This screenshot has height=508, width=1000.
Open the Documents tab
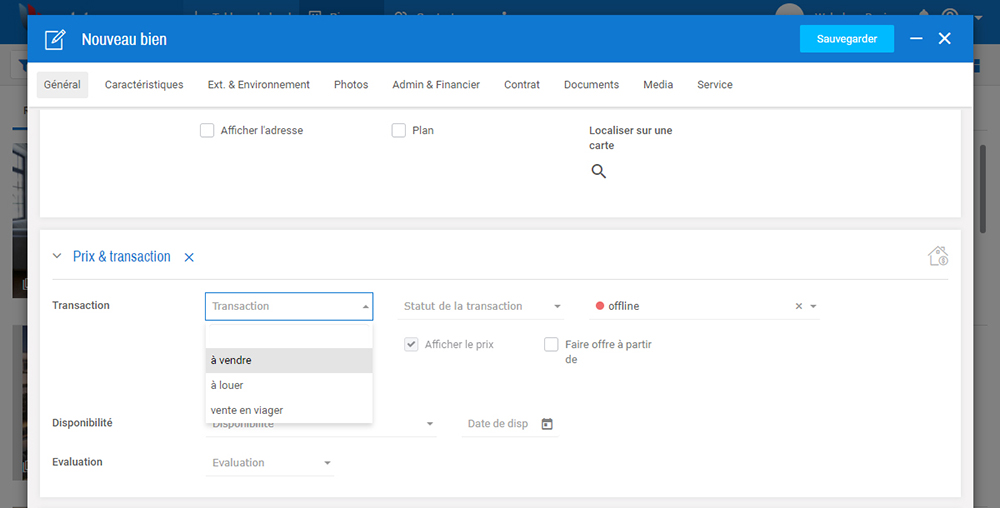pos(591,85)
